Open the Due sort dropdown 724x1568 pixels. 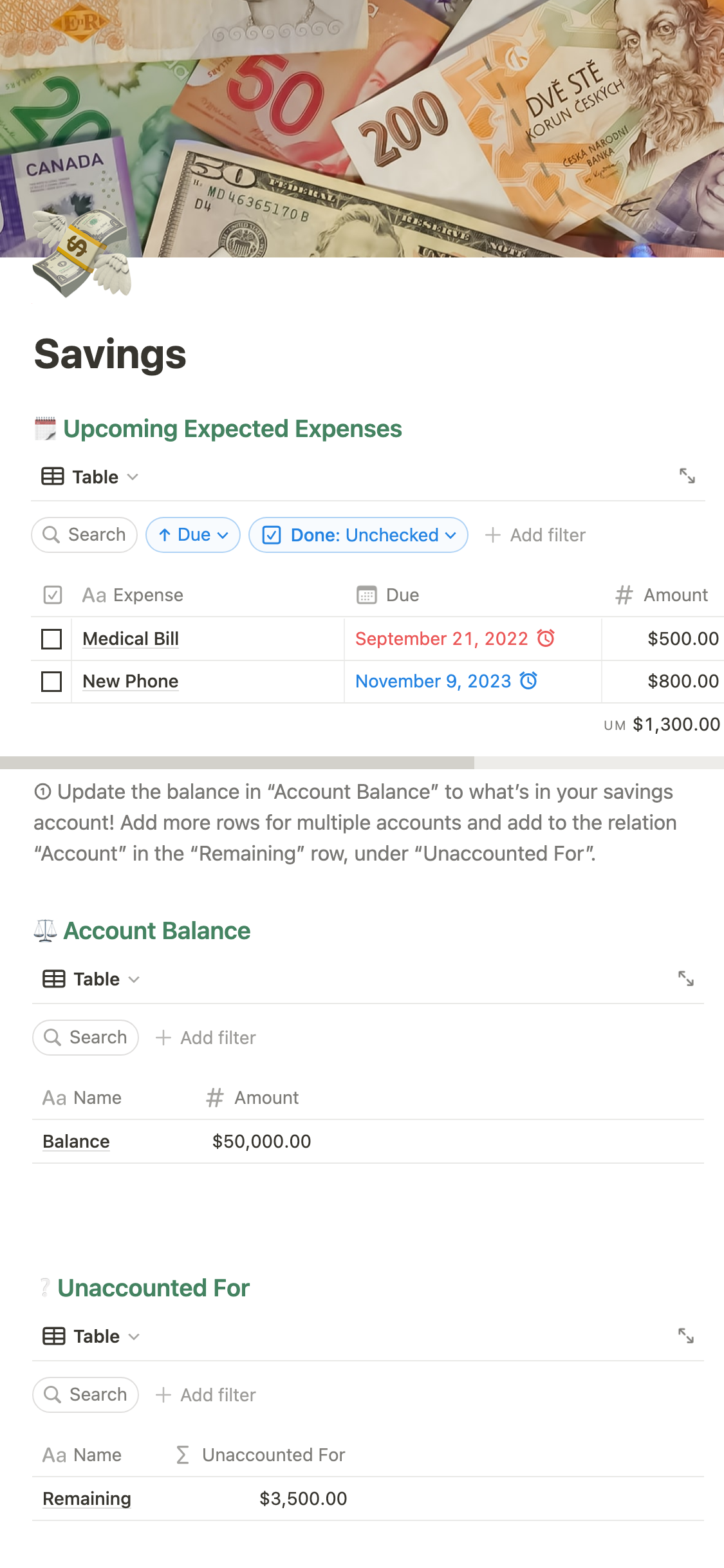(x=193, y=535)
